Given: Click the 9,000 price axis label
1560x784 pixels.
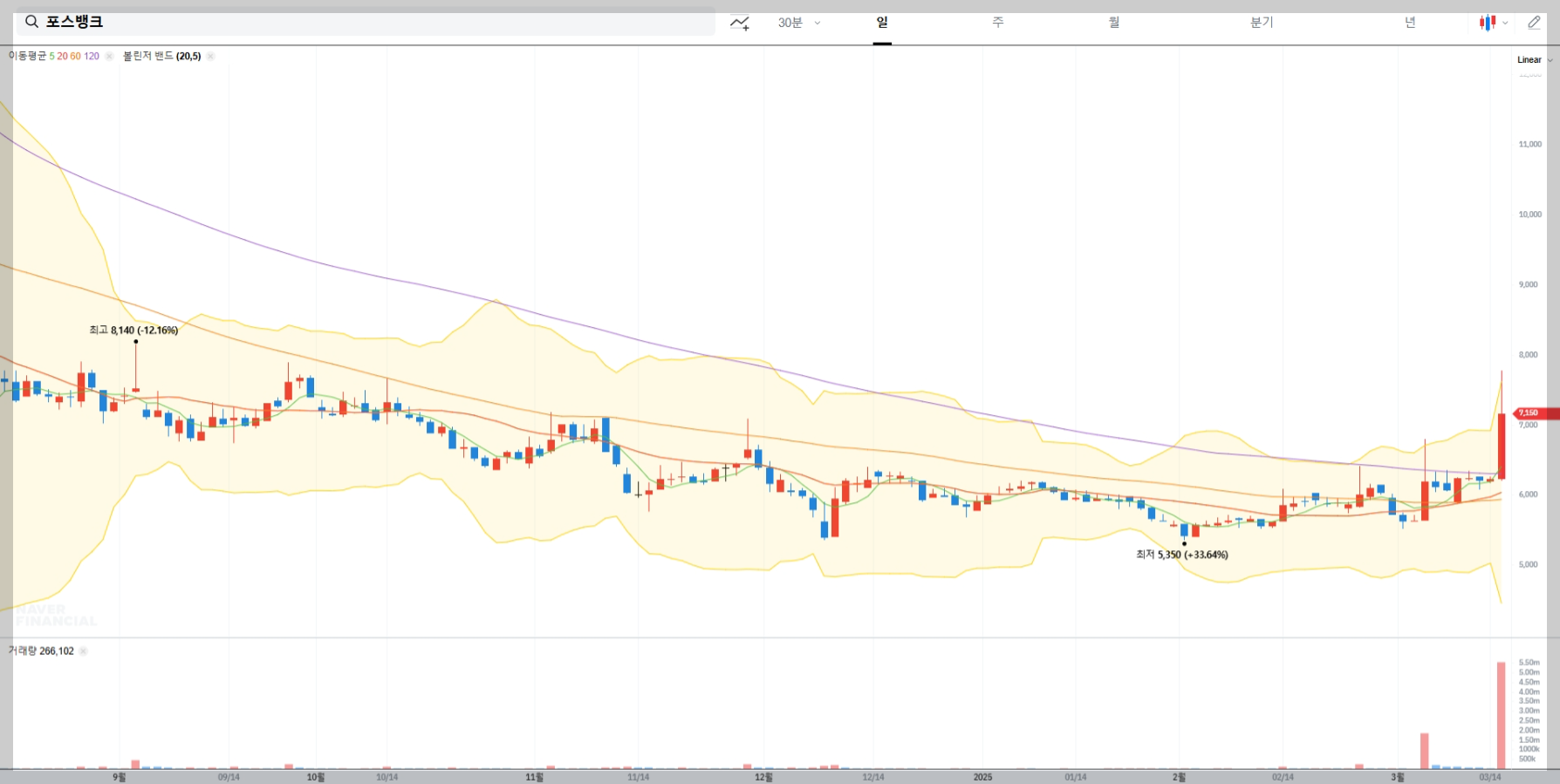Looking at the screenshot, I should click(1529, 285).
